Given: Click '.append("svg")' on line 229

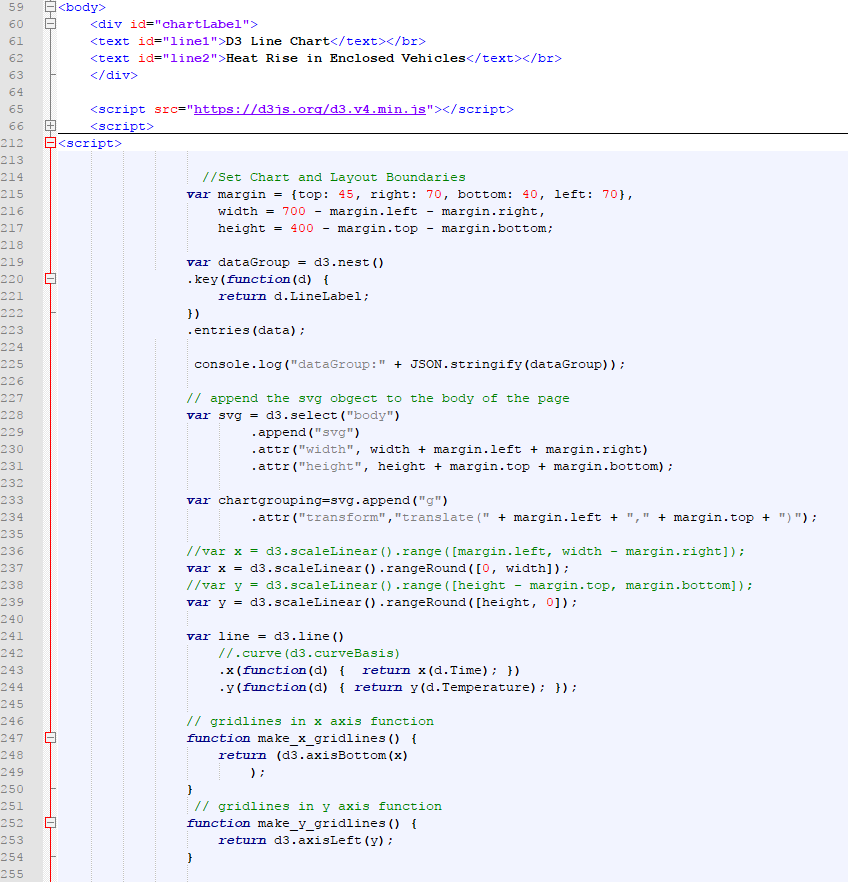Looking at the screenshot, I should 305,432.
